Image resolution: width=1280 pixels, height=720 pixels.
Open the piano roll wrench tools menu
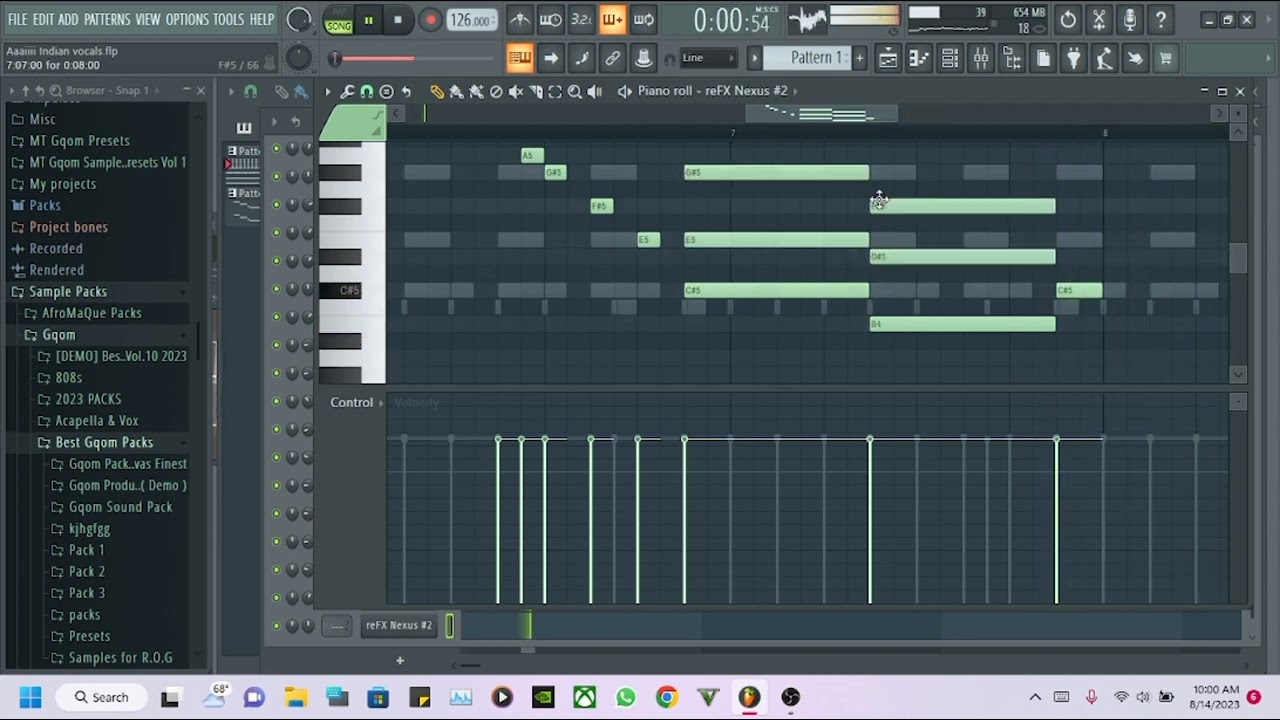(x=347, y=91)
